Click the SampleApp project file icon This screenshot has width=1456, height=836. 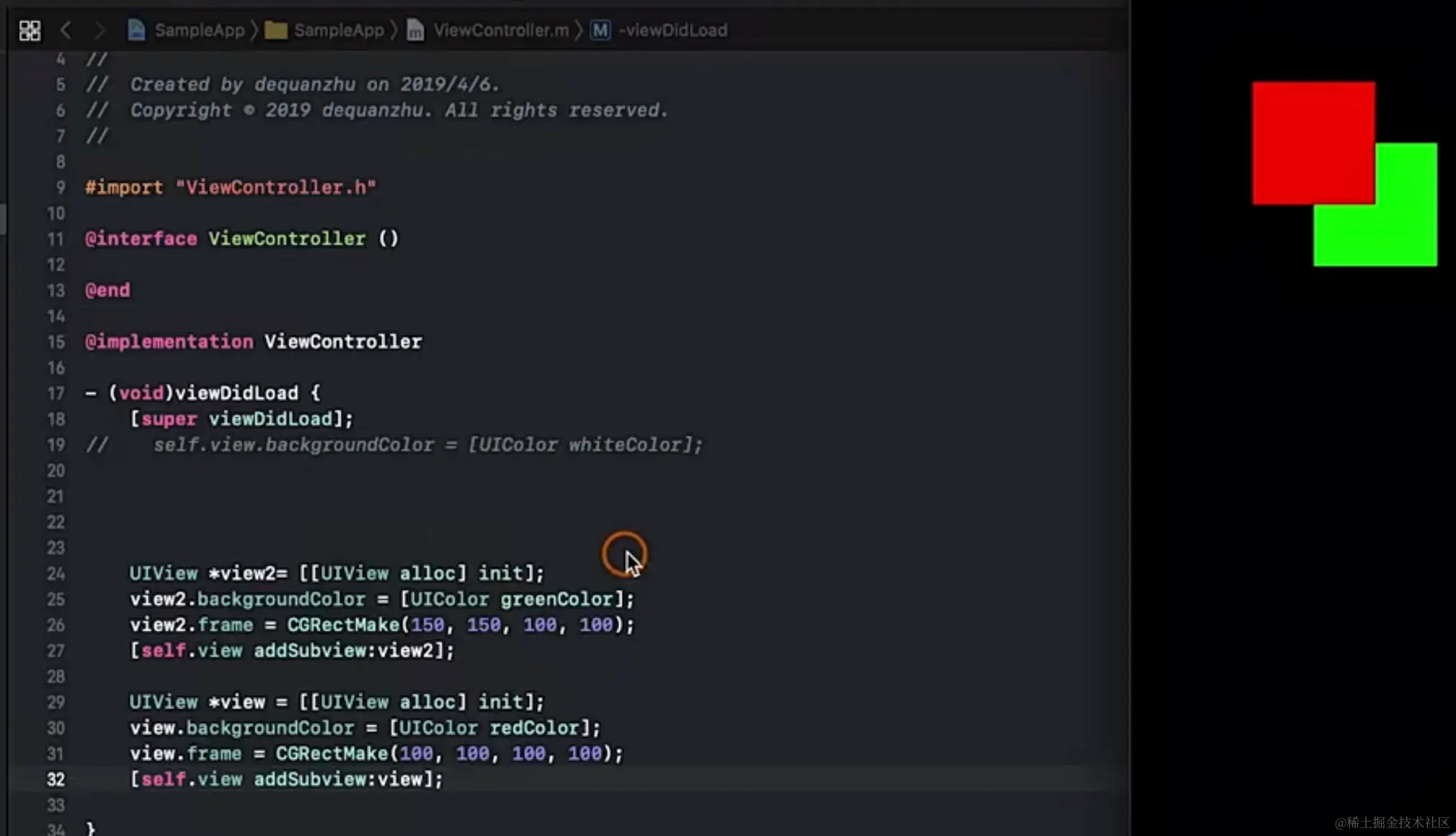pos(136,30)
